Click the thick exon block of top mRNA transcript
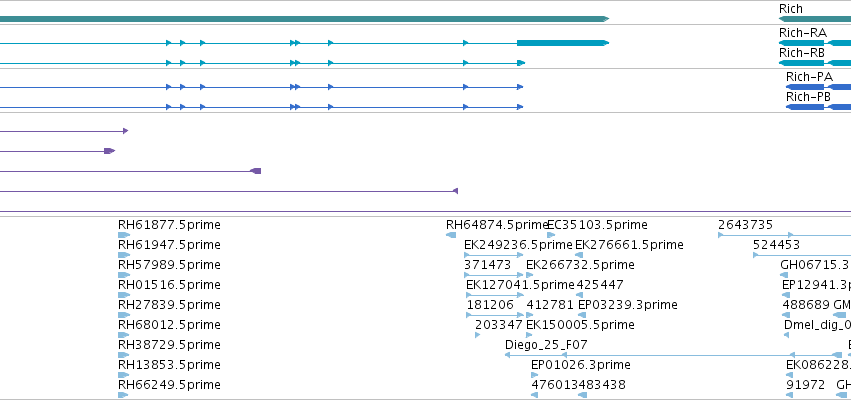Viewport: 851px width, 400px height. [563, 43]
